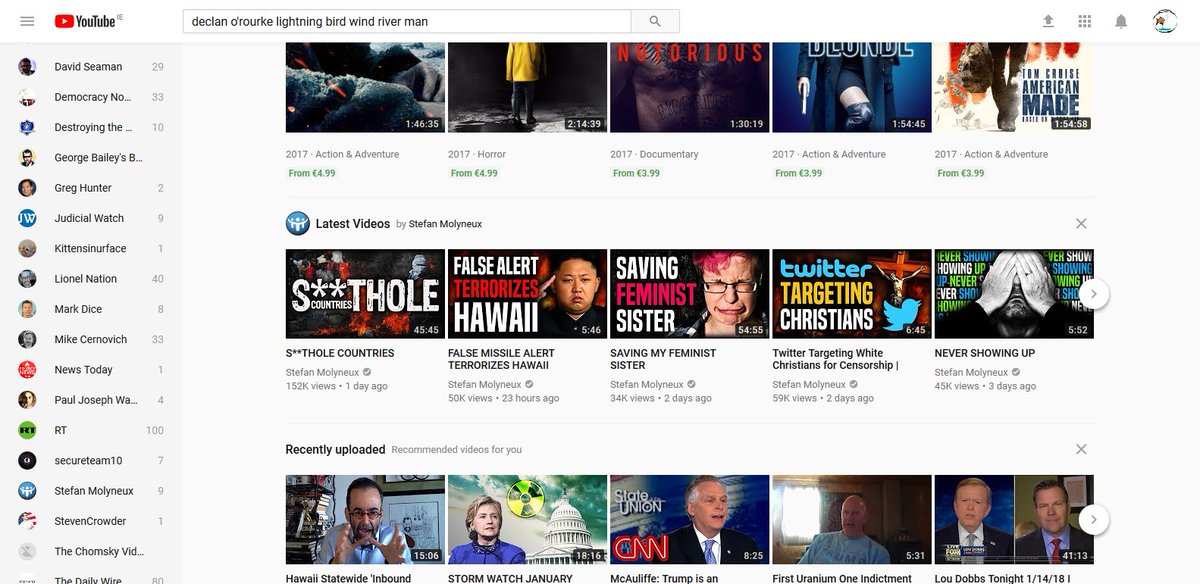
Task: Show next Latest Videos with arrow
Action: (1094, 294)
